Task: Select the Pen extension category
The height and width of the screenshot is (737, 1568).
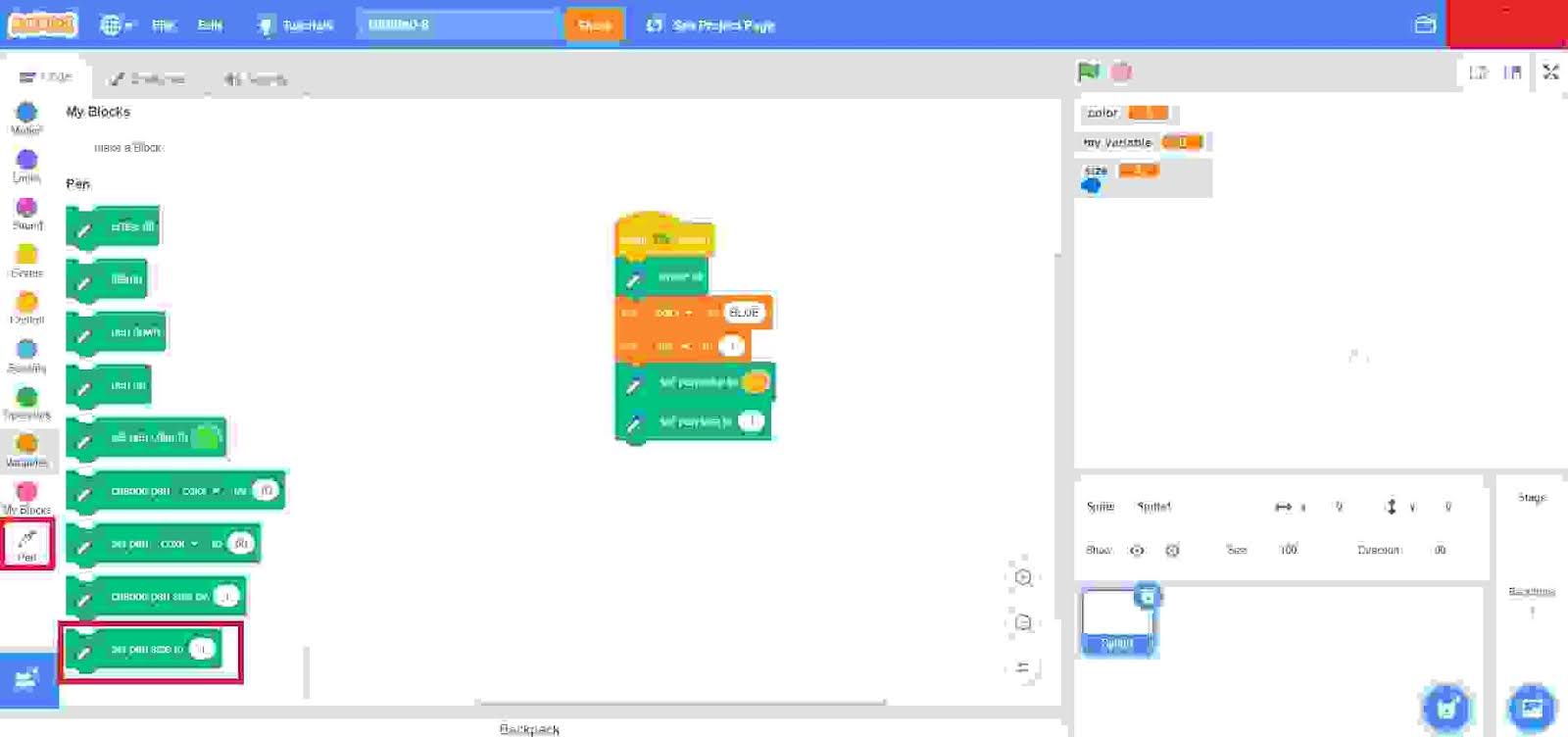Action: click(27, 544)
